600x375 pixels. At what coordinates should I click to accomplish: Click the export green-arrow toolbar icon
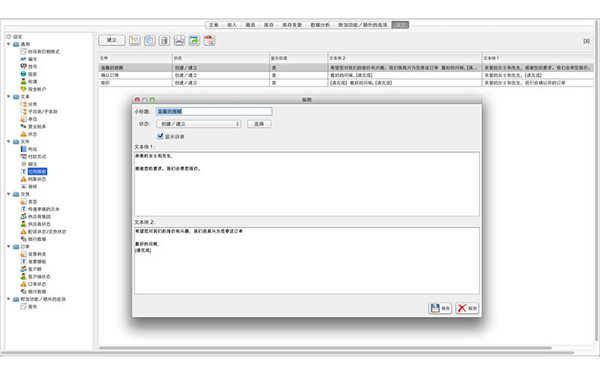point(194,40)
